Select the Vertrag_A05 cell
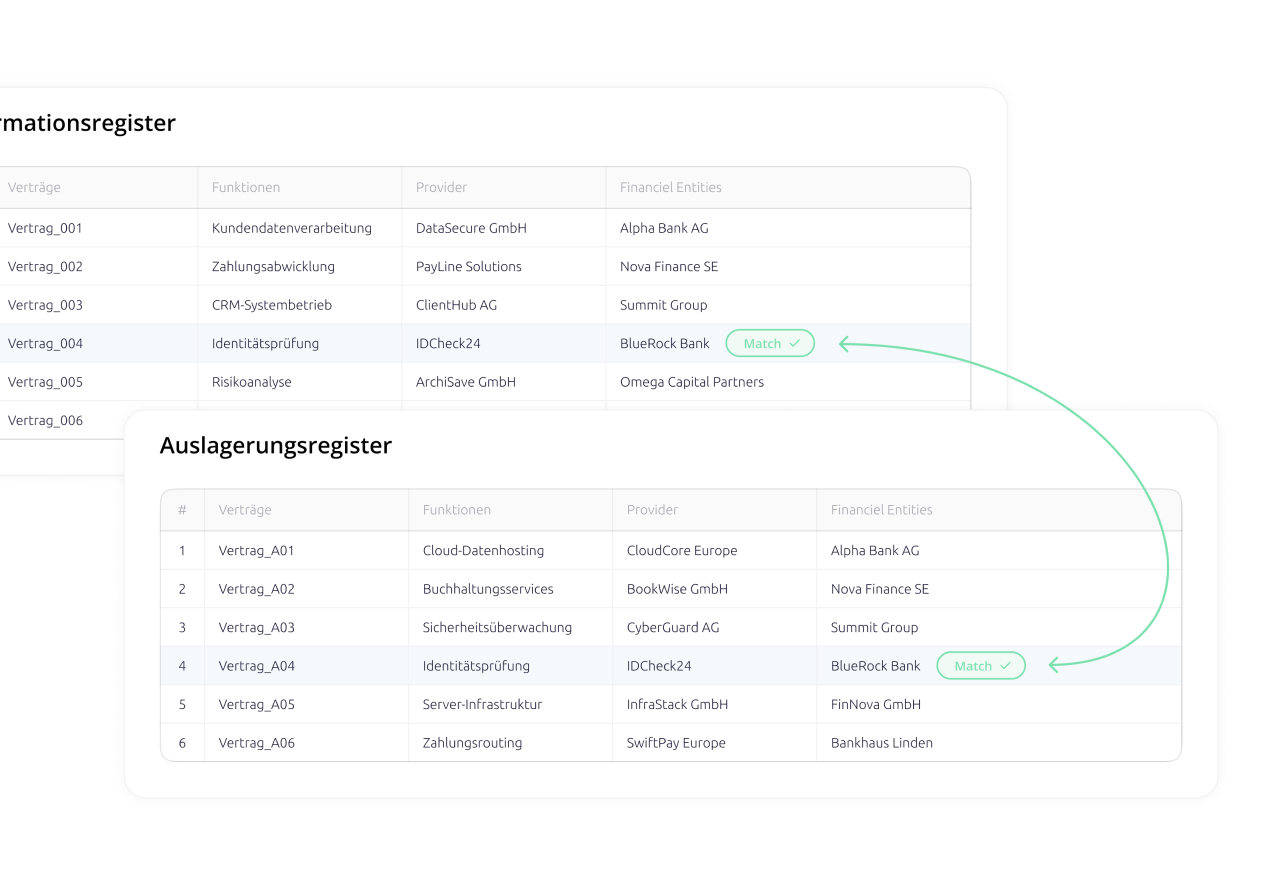Image resolution: width=1272 pixels, height=876 pixels. pos(257,705)
